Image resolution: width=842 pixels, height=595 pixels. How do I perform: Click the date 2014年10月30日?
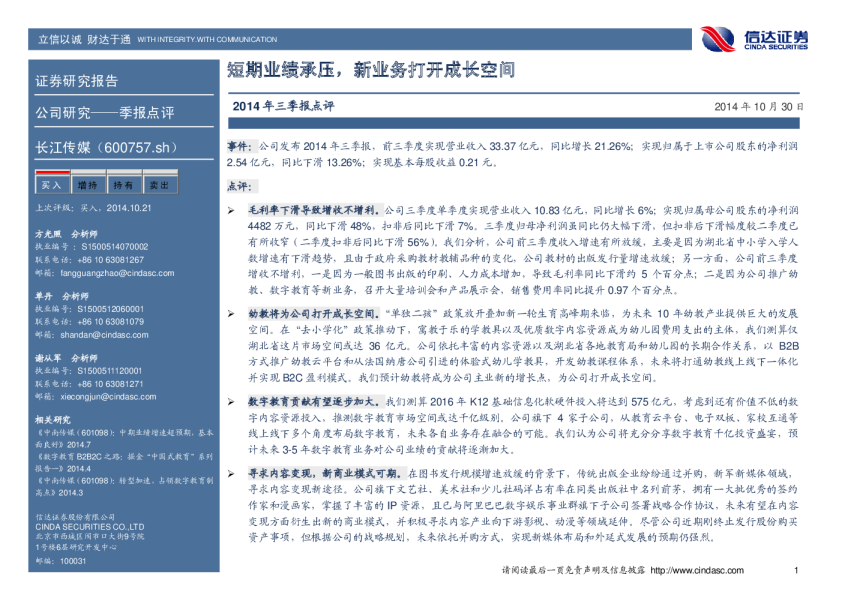[759, 106]
